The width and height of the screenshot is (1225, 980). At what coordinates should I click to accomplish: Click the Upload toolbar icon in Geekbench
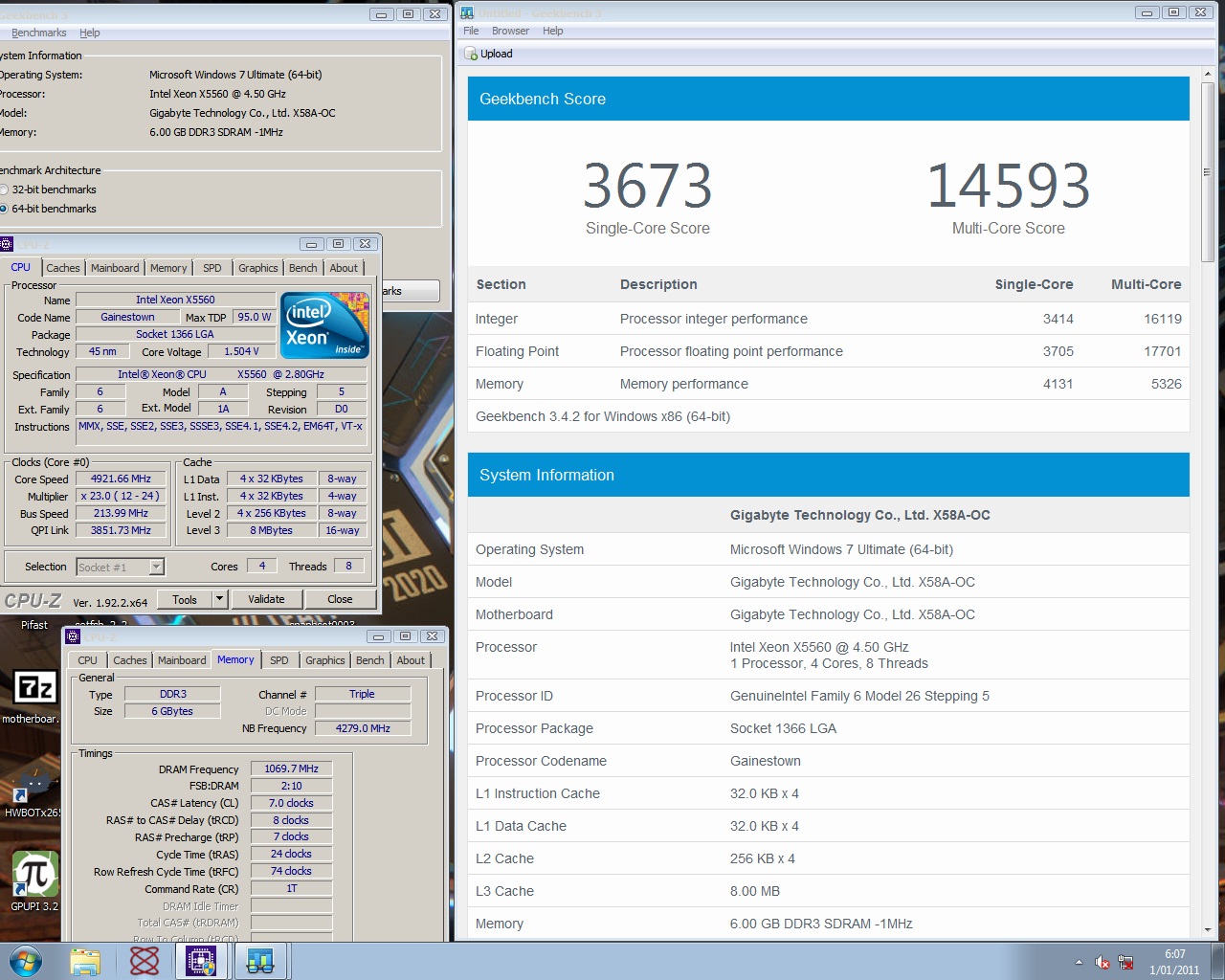point(471,54)
